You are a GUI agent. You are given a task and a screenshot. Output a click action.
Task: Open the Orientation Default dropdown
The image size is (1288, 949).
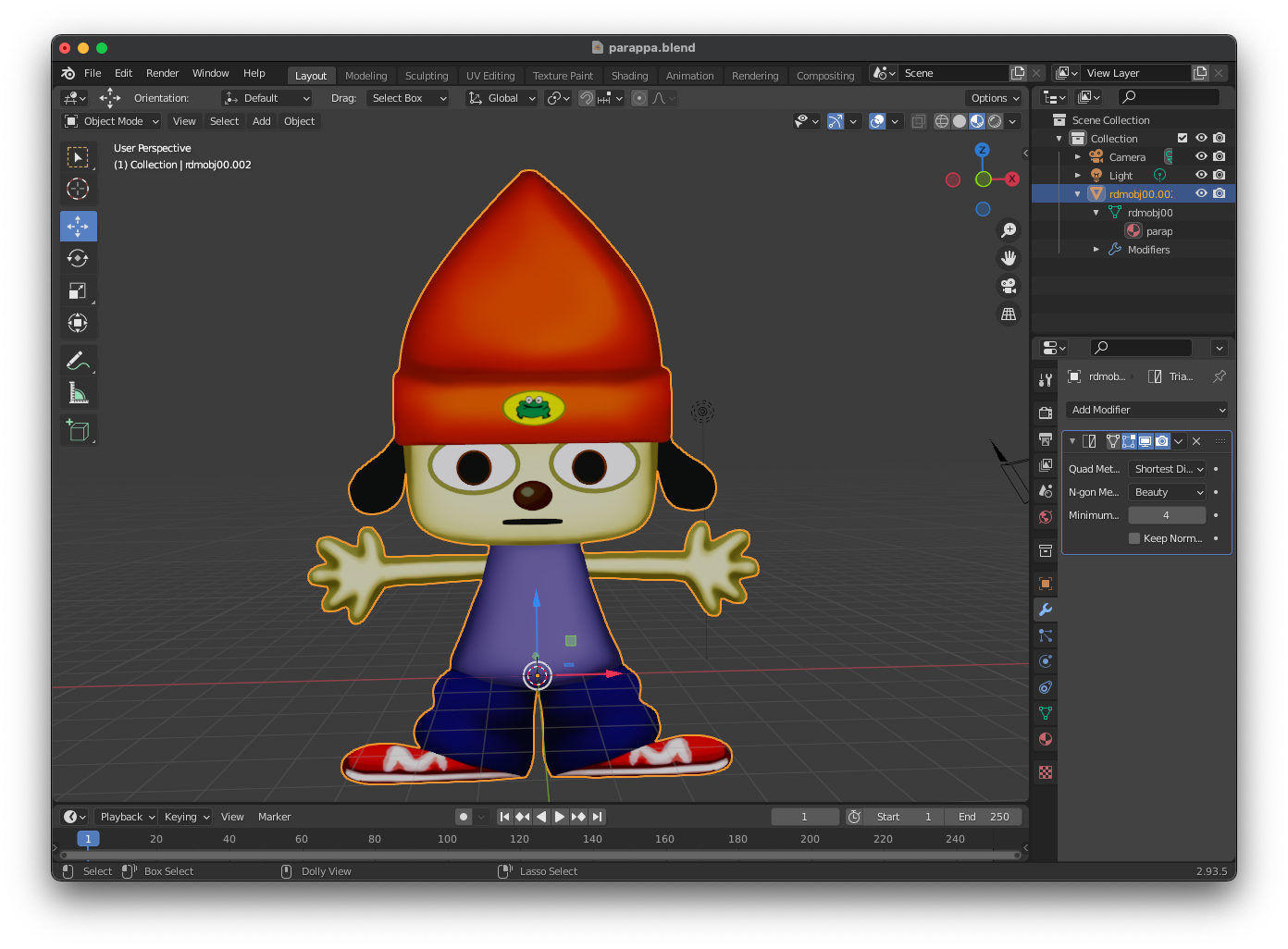pos(266,98)
